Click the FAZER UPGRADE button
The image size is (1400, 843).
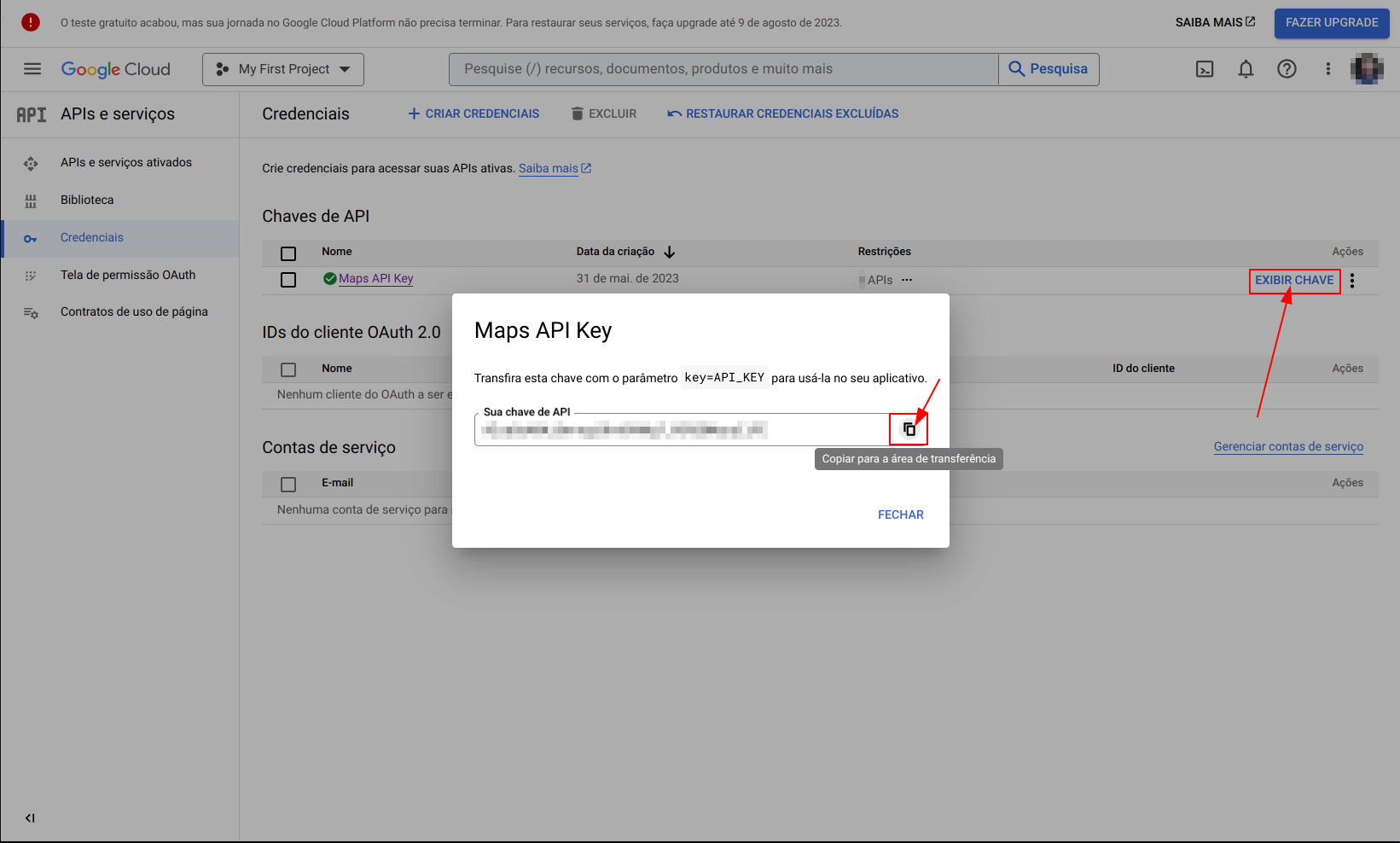point(1332,23)
